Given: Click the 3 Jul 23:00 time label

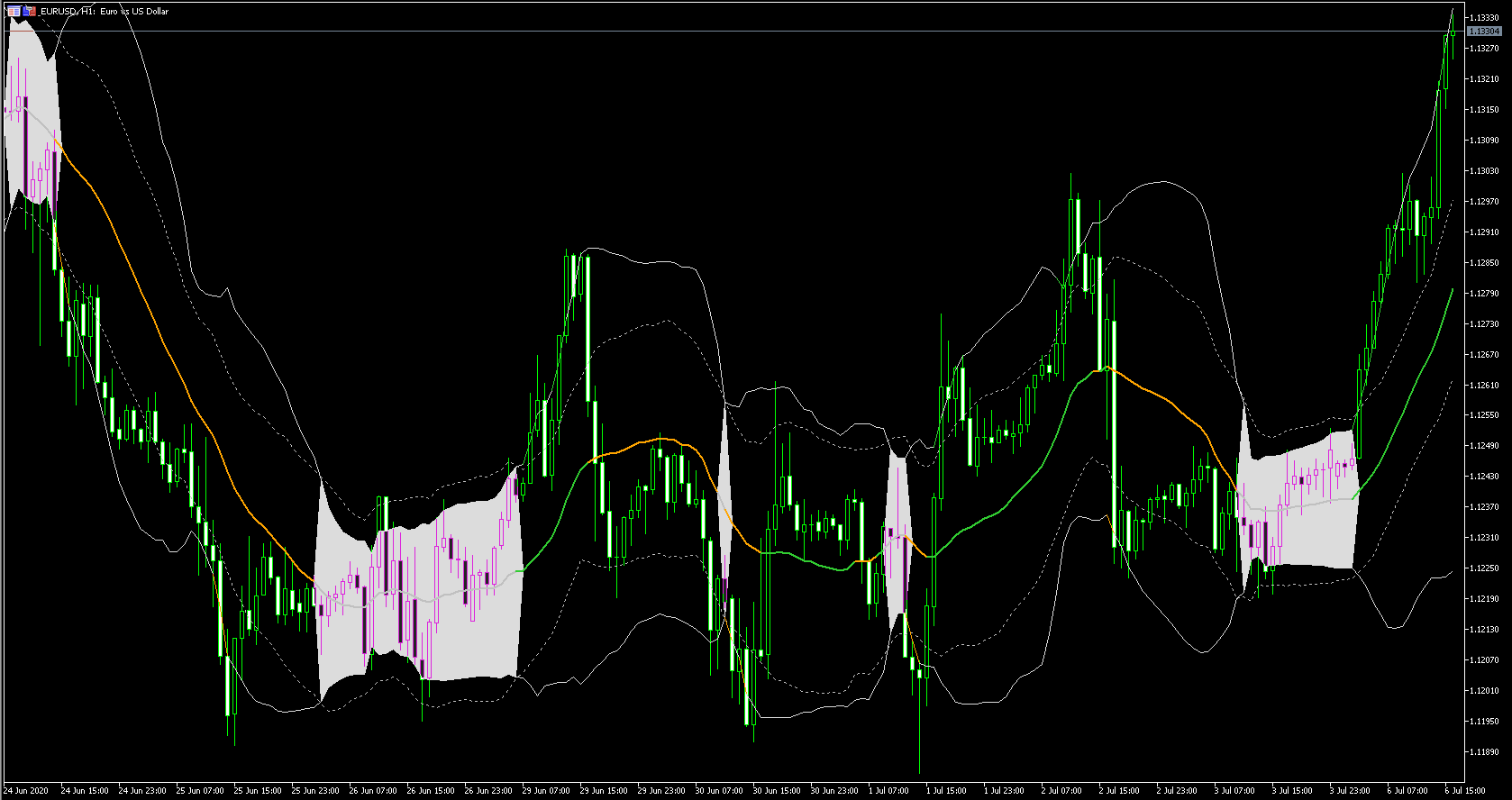Looking at the screenshot, I should pos(1351,791).
